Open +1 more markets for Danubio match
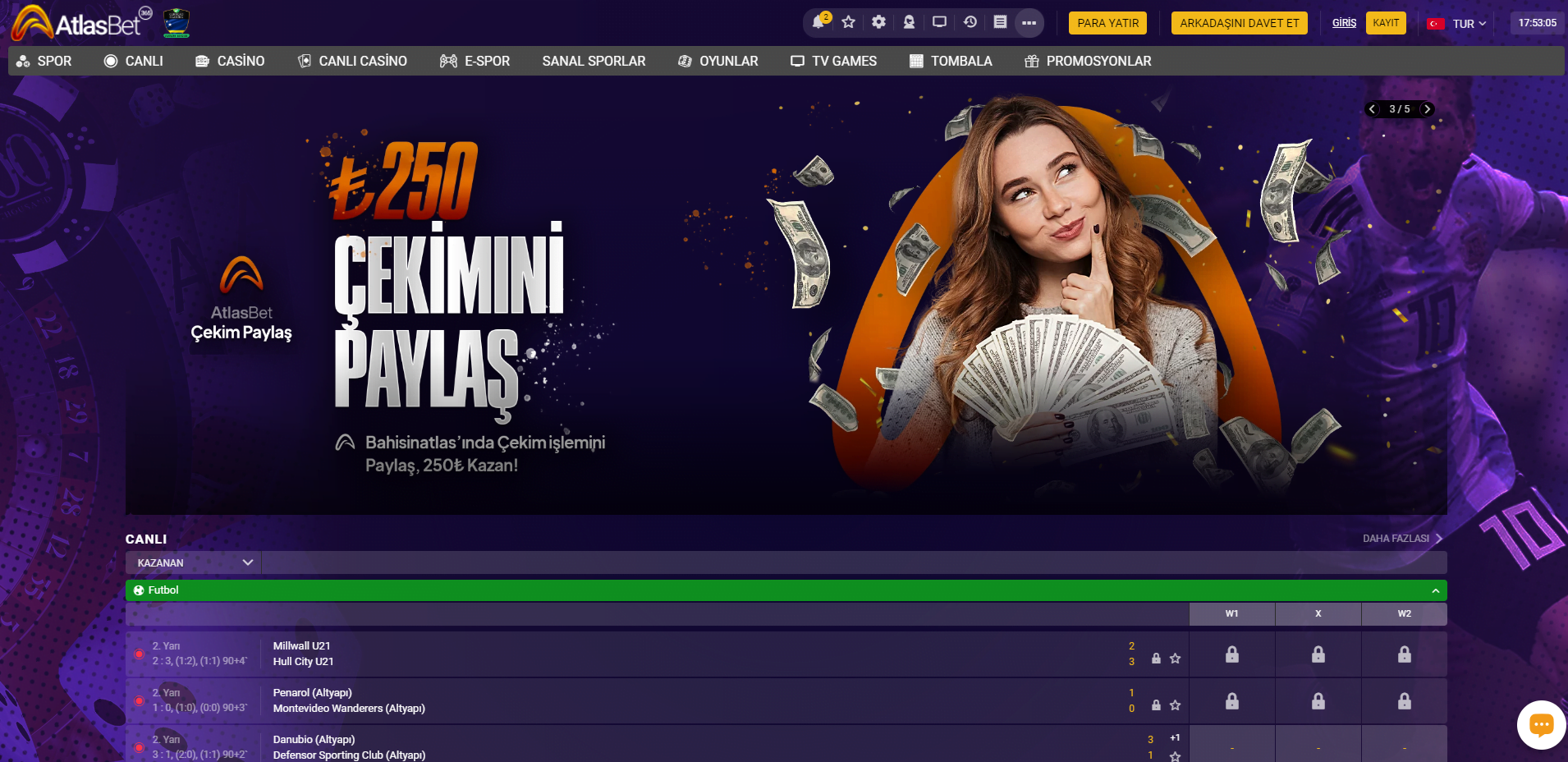This screenshot has height=762, width=1568. point(1175,737)
